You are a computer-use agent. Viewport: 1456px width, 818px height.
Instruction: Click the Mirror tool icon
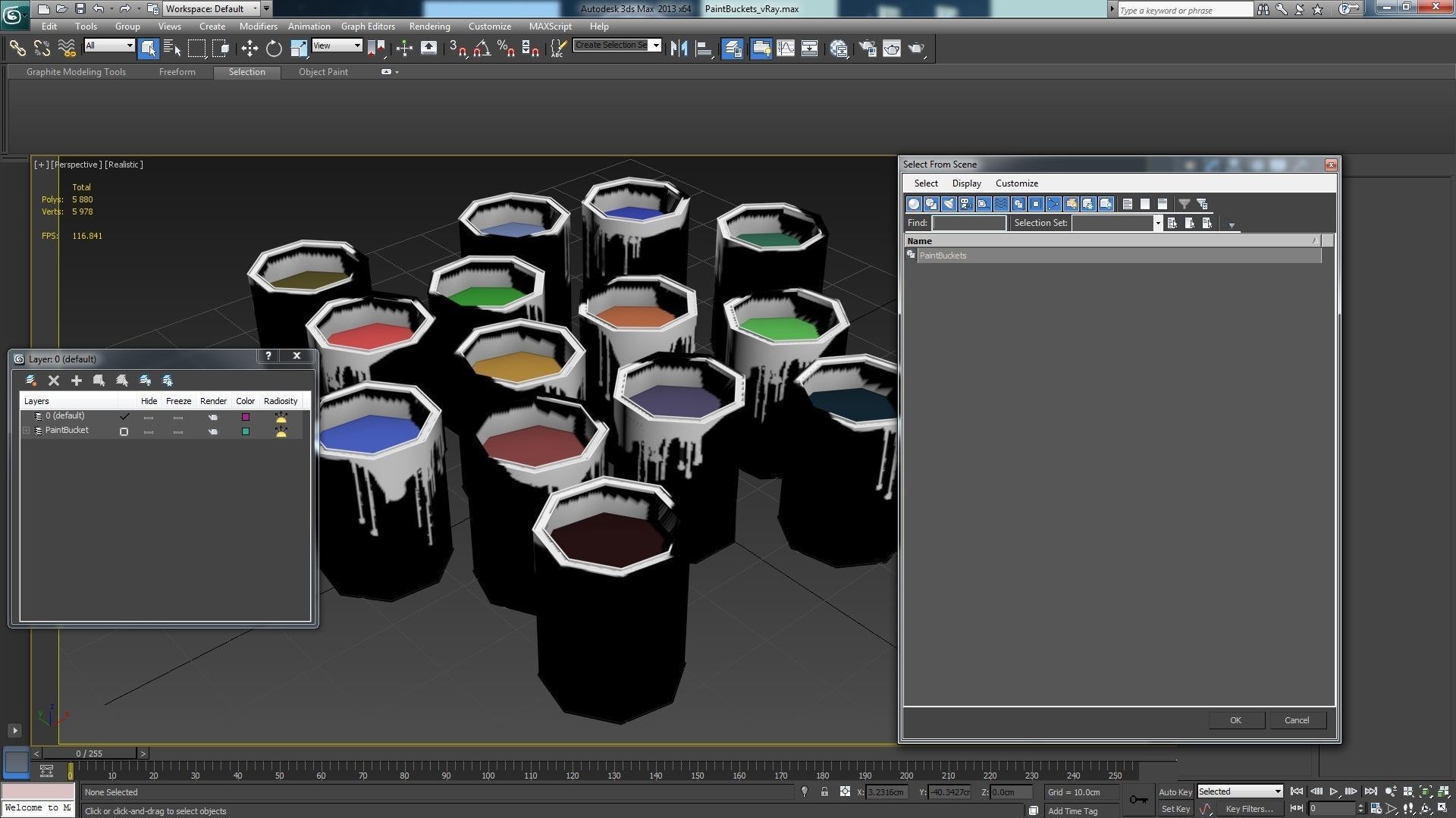[x=679, y=49]
